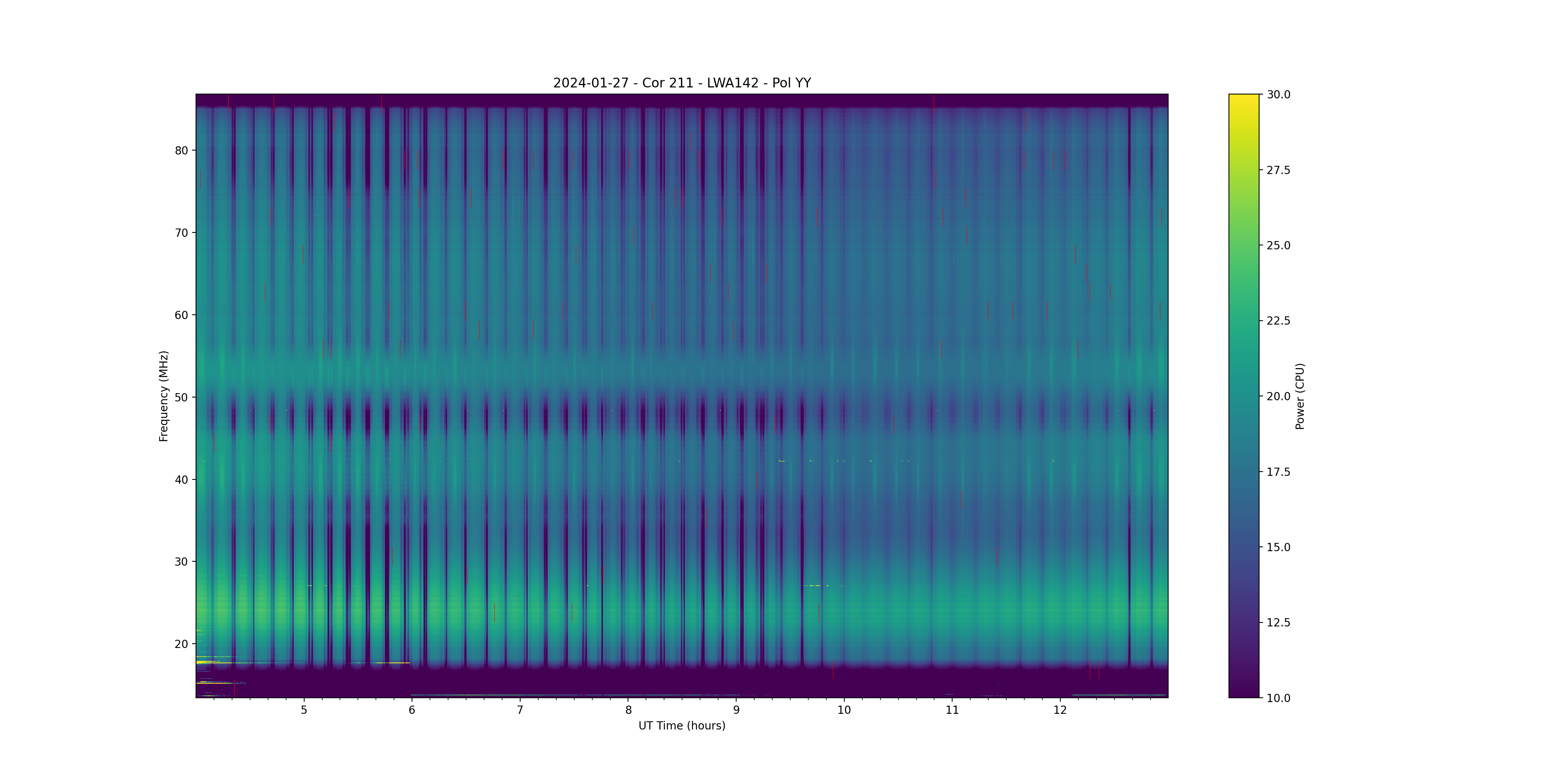Click the 'Power (CPU)' colorbar label
The width and height of the screenshot is (1568, 784).
(1299, 396)
